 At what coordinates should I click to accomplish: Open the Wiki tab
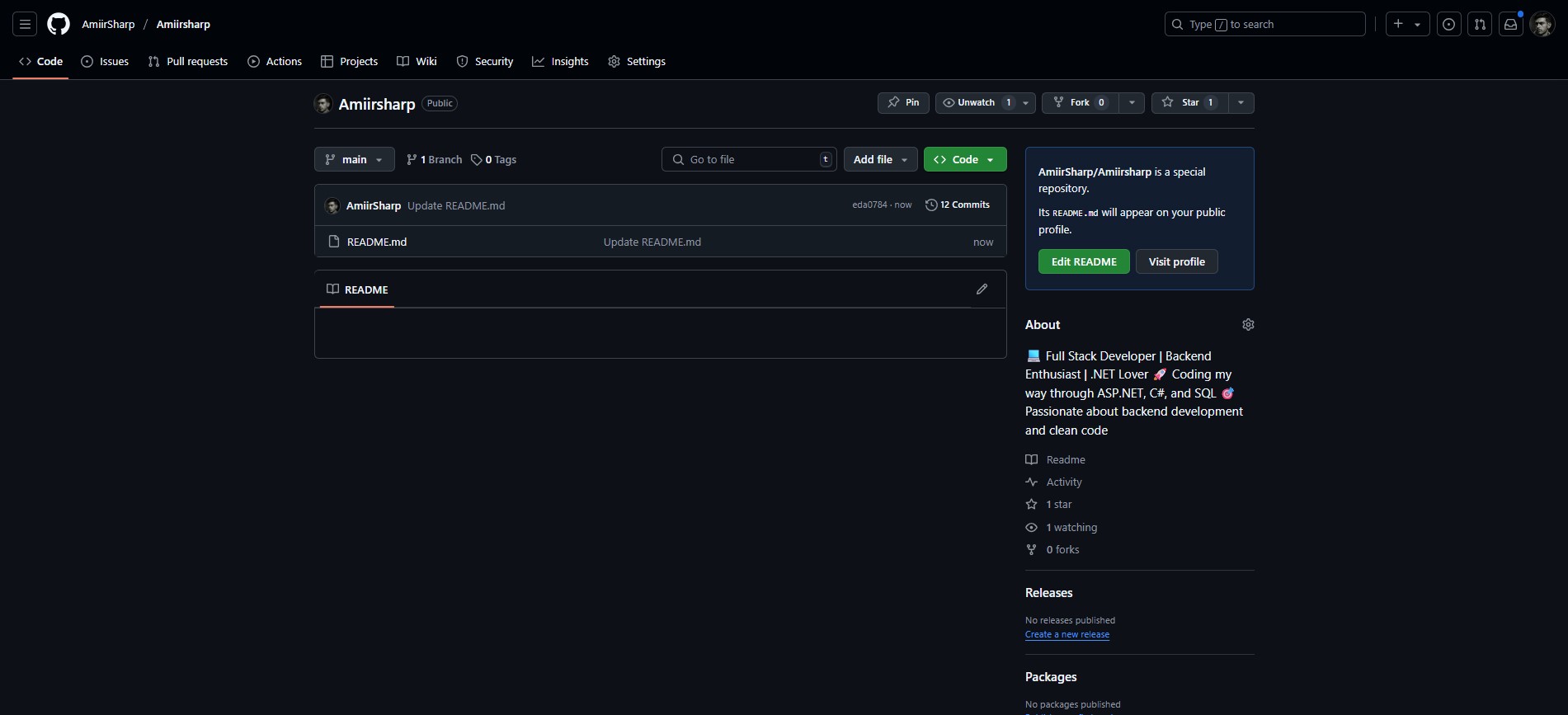point(417,62)
